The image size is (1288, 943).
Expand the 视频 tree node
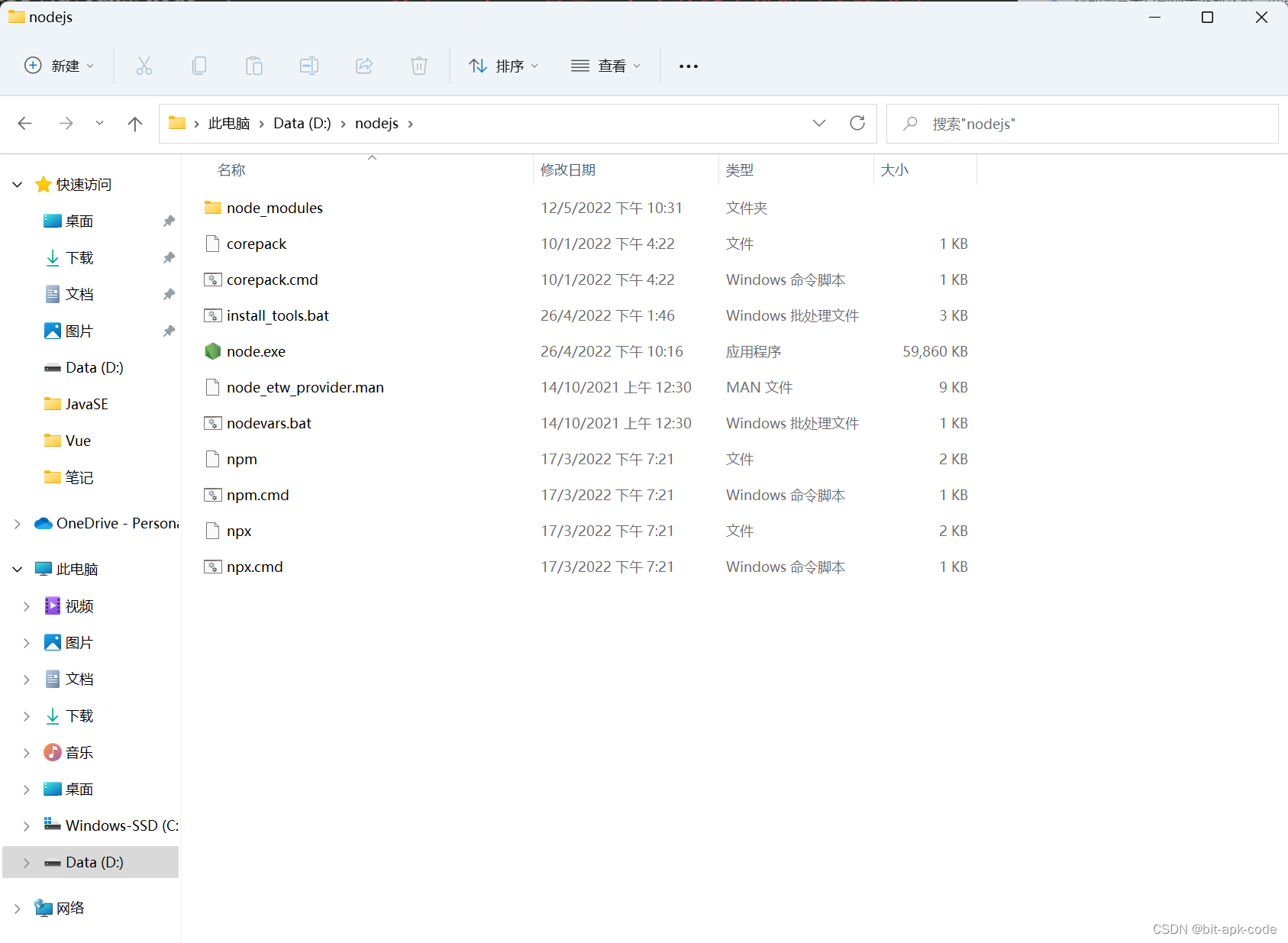27,606
